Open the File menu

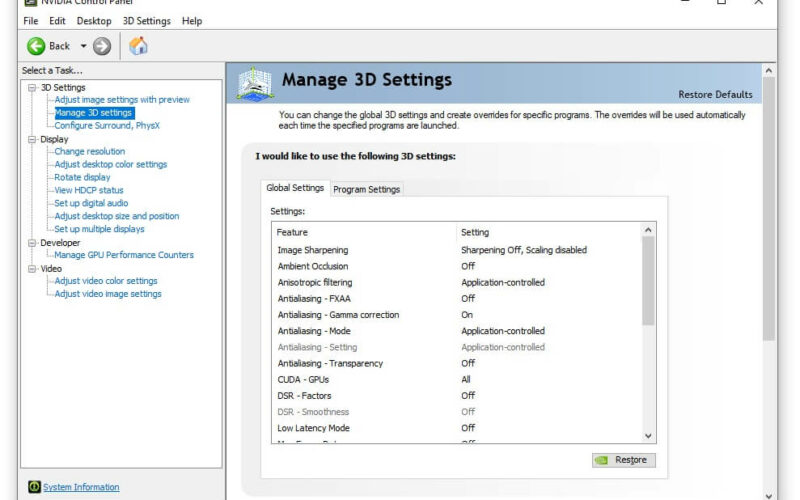coord(31,21)
